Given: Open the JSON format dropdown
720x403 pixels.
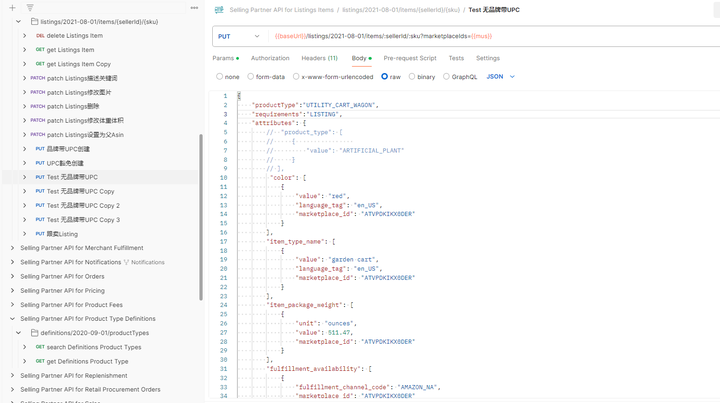Looking at the screenshot, I should (x=500, y=77).
